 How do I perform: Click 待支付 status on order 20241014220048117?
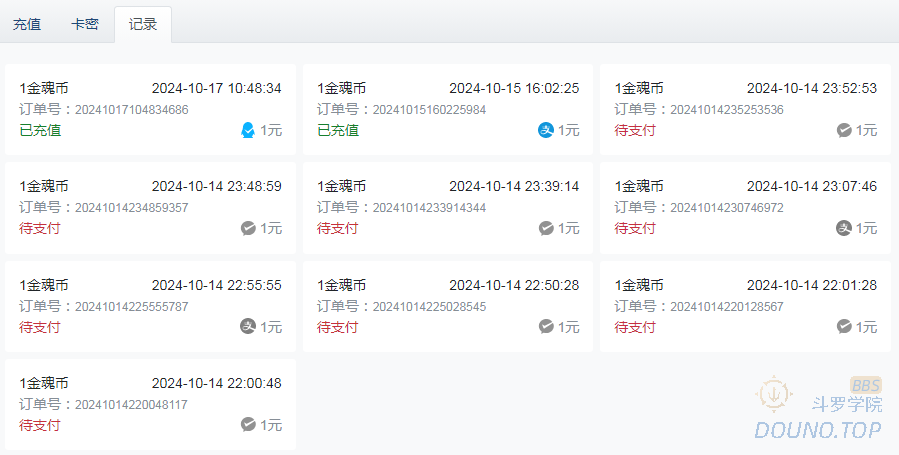click(40, 425)
